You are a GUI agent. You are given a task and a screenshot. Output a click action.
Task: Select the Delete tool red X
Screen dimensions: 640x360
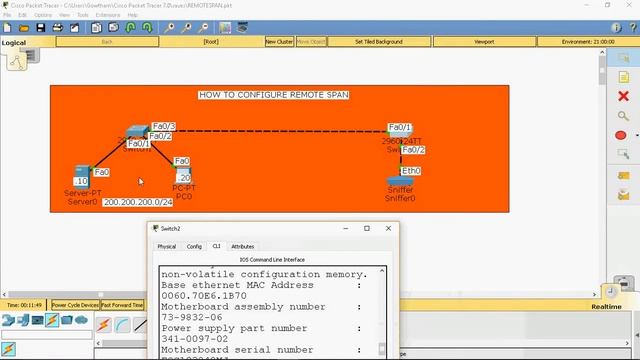point(623,96)
